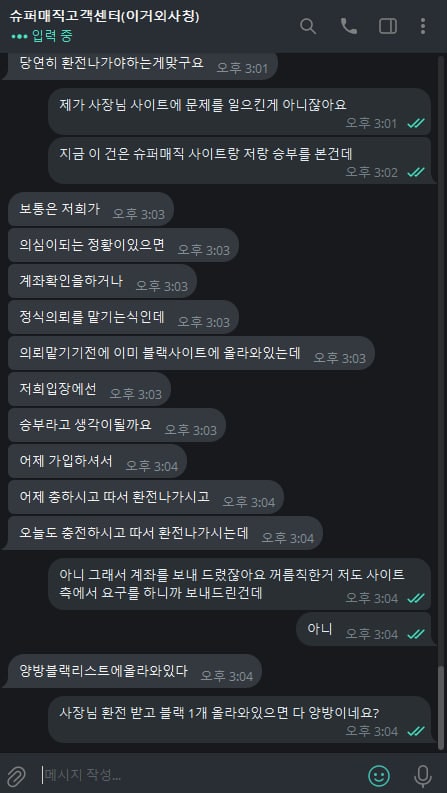447x793 pixels.
Task: Click message 의심이되는 정황이있으면
Action: (123, 245)
